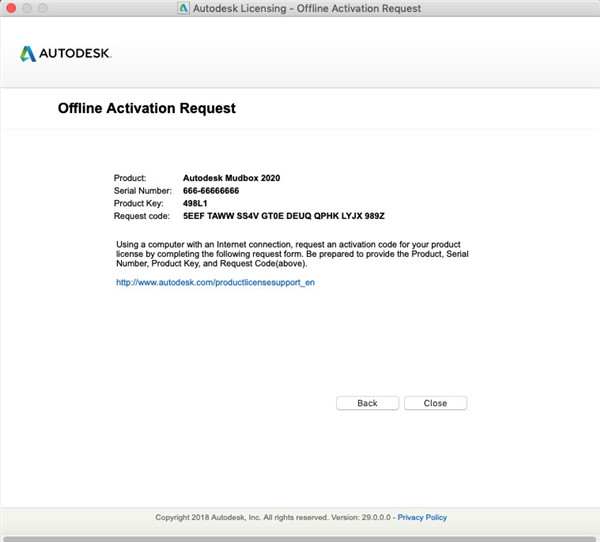Viewport: 600px width, 542px height.
Task: Click the serial number 666-66666666
Action: [211, 190]
